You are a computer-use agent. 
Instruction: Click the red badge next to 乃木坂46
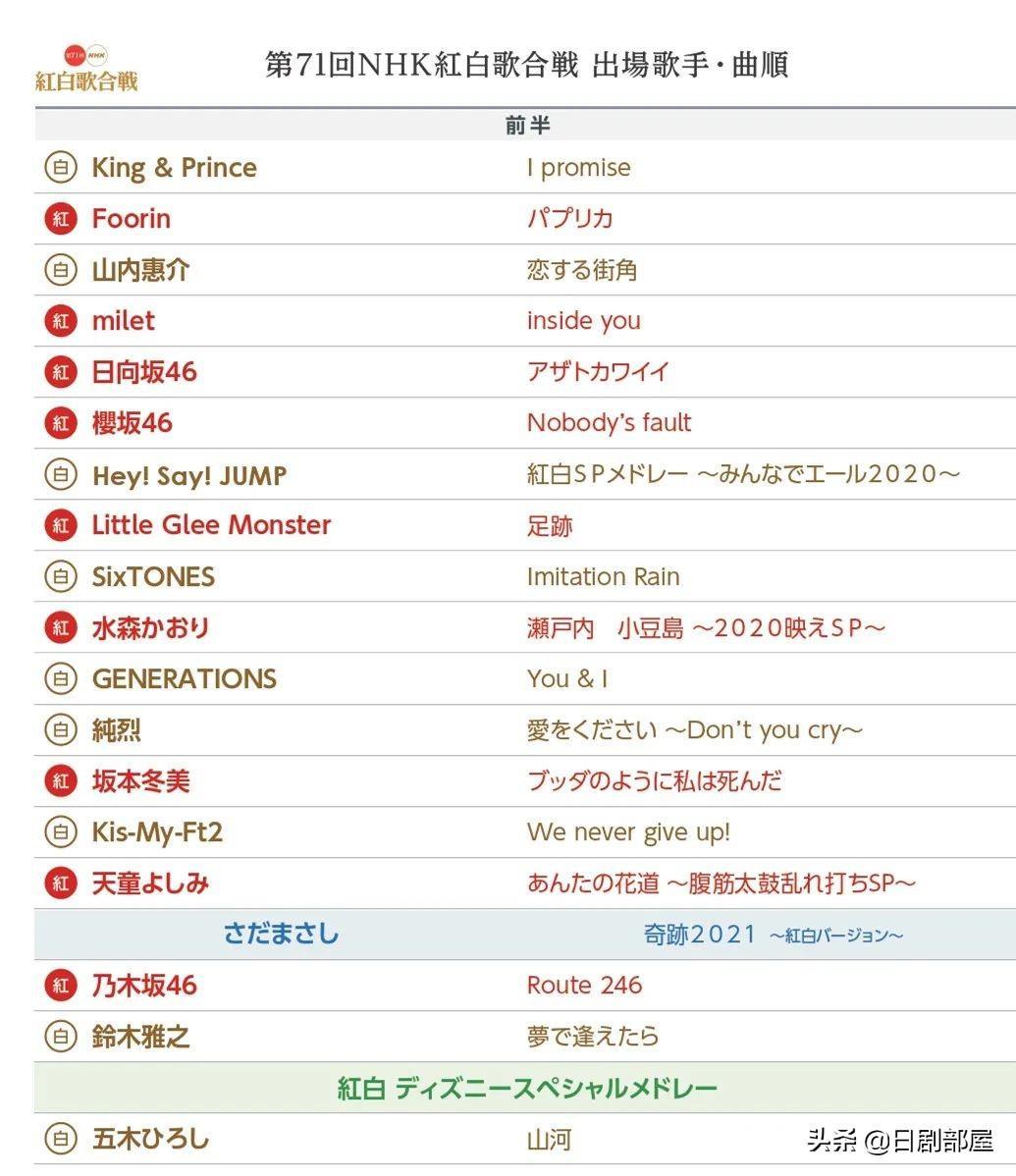pyautogui.click(x=61, y=986)
